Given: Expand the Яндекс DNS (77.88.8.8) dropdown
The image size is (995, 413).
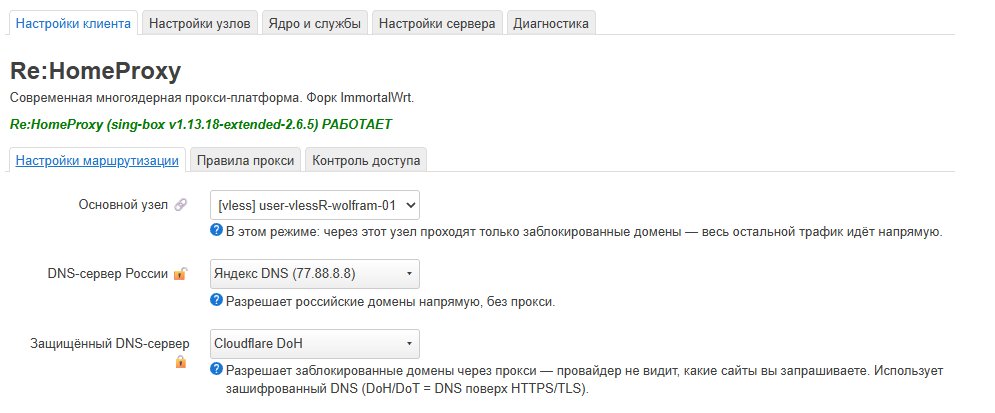Looking at the screenshot, I should 315,274.
